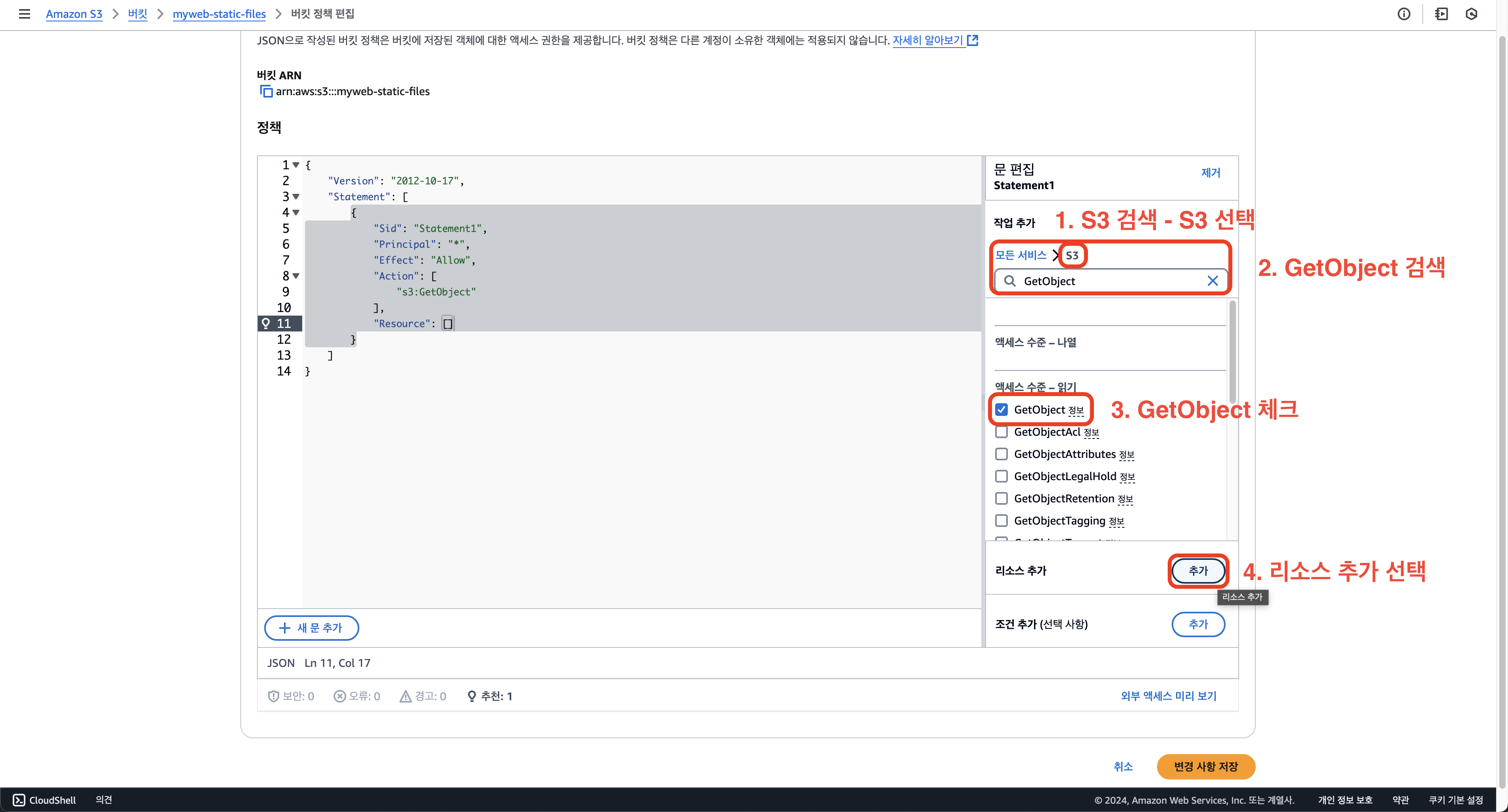Go to Amazon S3 breadcrumb
Screen dimensions: 1508x812
tap(74, 13)
